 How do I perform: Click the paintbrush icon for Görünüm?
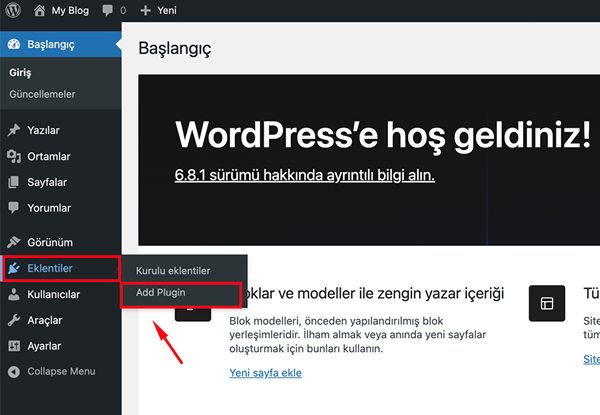(x=13, y=242)
